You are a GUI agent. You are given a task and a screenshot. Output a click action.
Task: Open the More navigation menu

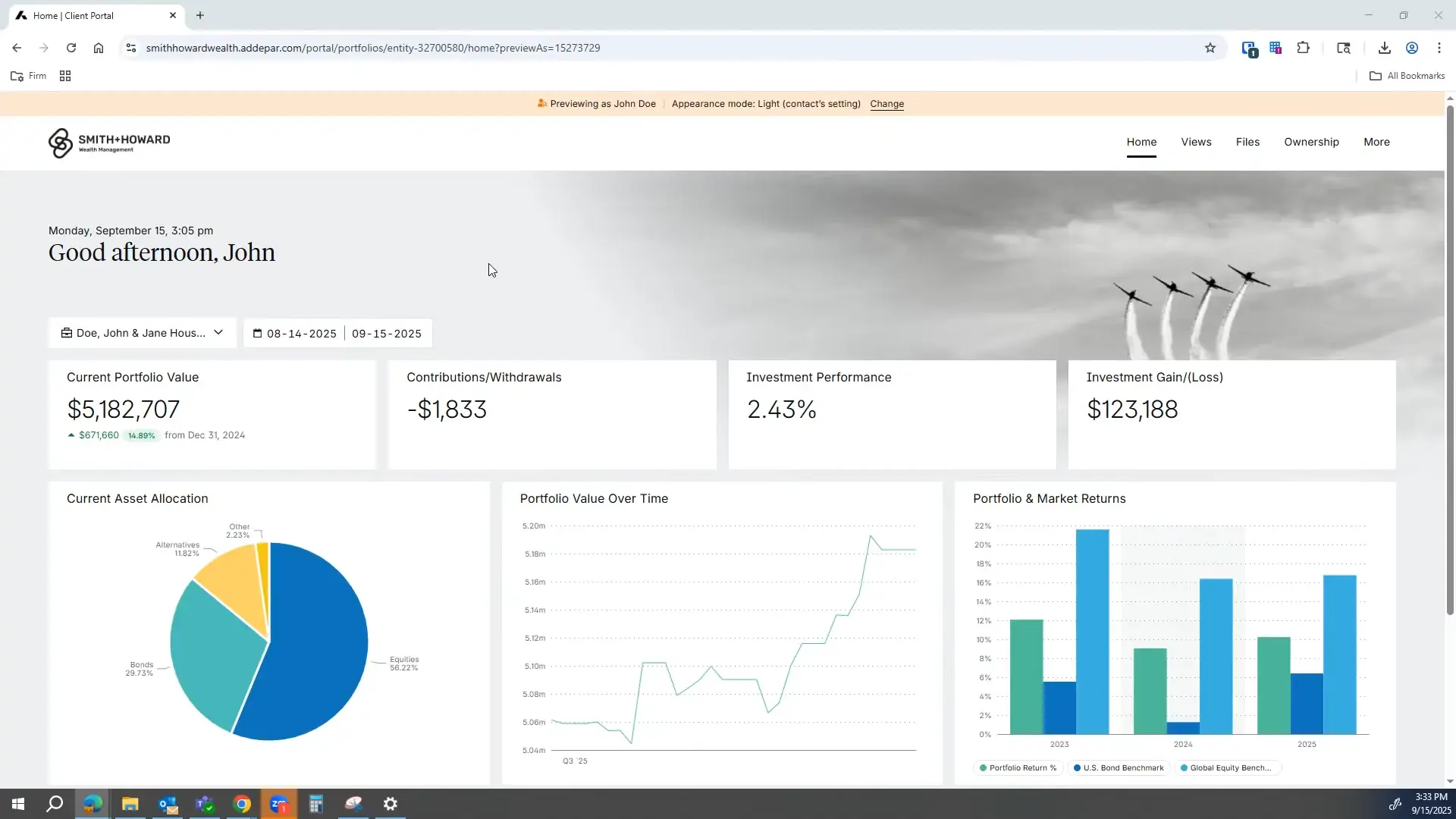click(x=1376, y=142)
